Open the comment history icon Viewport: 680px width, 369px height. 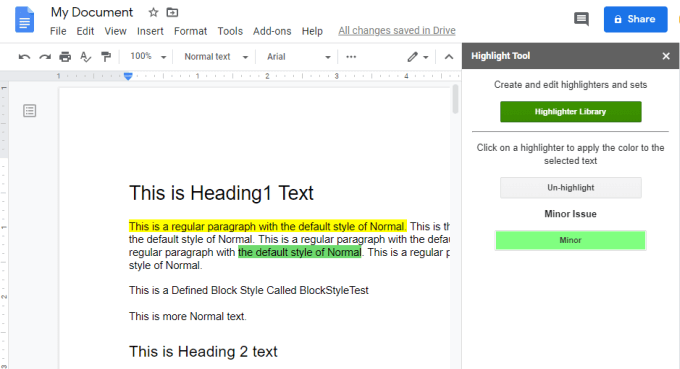click(x=581, y=19)
